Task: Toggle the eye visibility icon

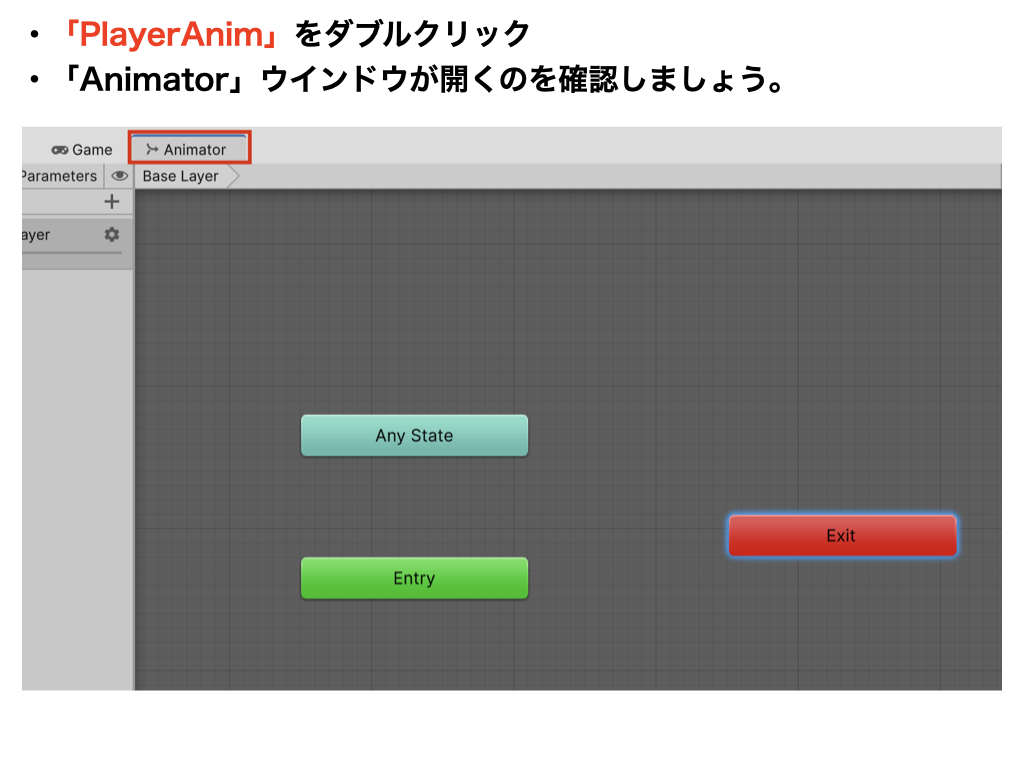Action: coord(120,176)
